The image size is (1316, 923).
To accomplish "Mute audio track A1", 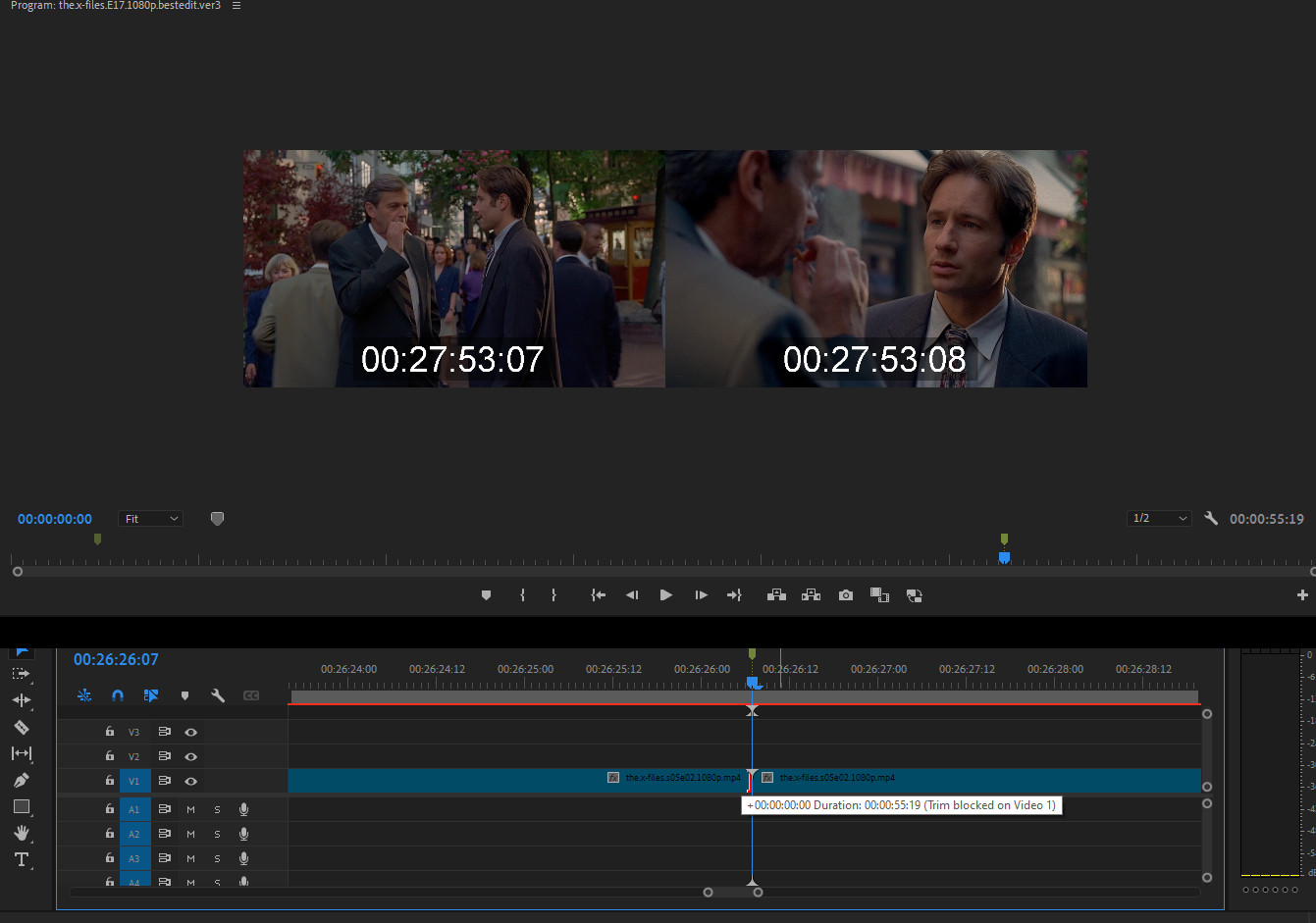I will [x=190, y=809].
